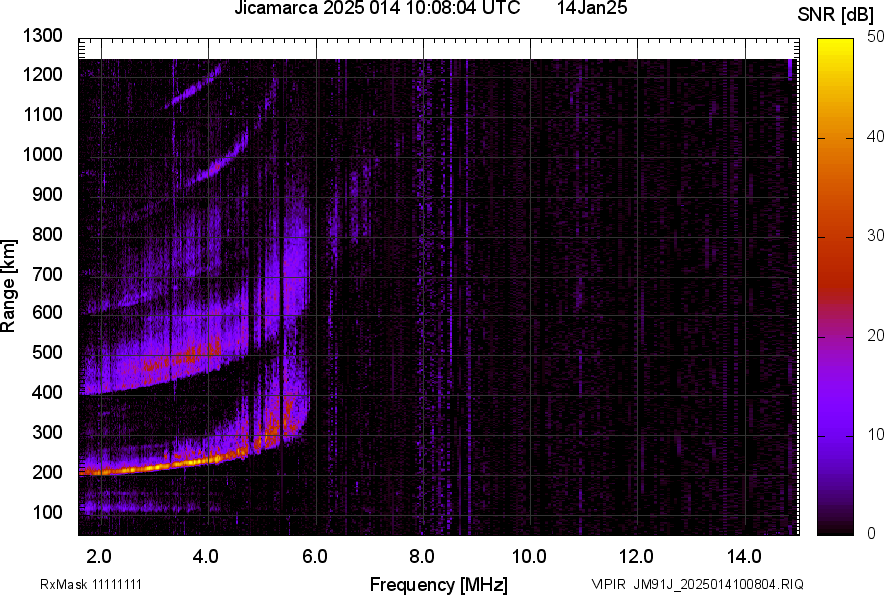Click the range tick label '100'
This screenshot has width=884, height=595.
point(47,512)
